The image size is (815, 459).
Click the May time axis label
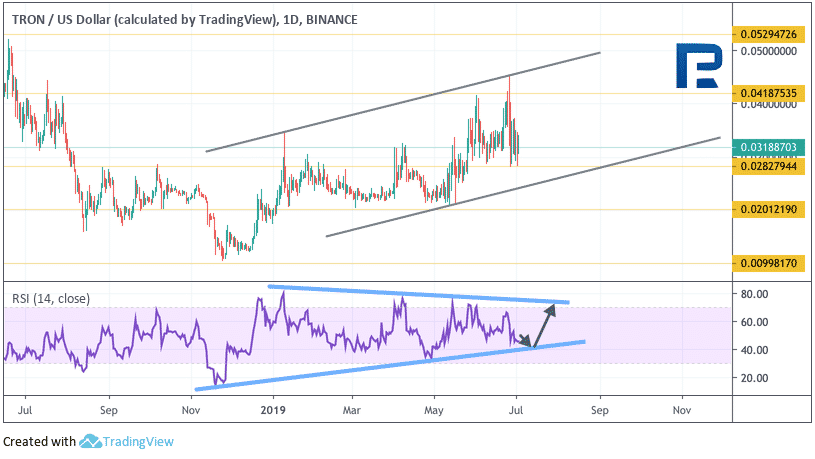[433, 410]
